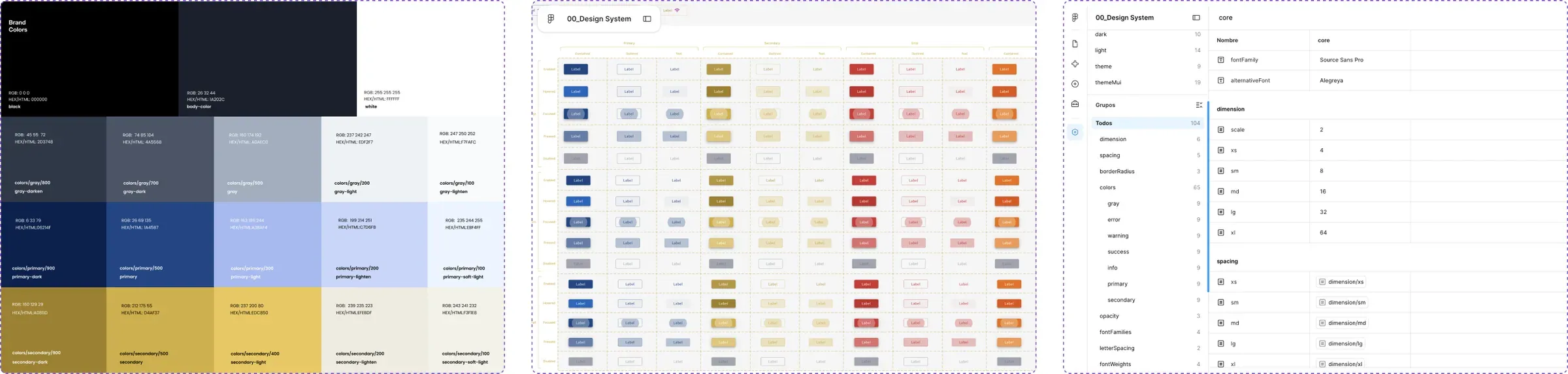The image size is (1568, 374).
Task: Select the light collection
Action: pos(1148,50)
